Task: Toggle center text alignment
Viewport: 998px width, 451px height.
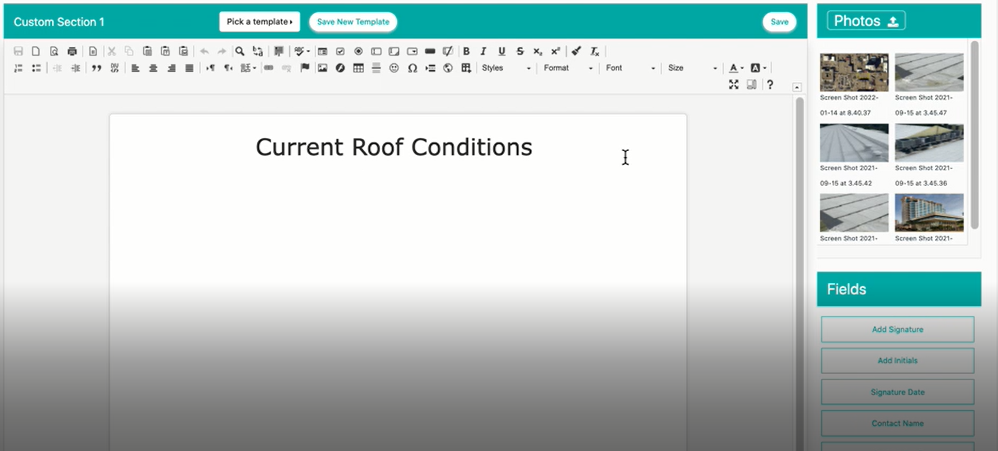Action: [153, 68]
